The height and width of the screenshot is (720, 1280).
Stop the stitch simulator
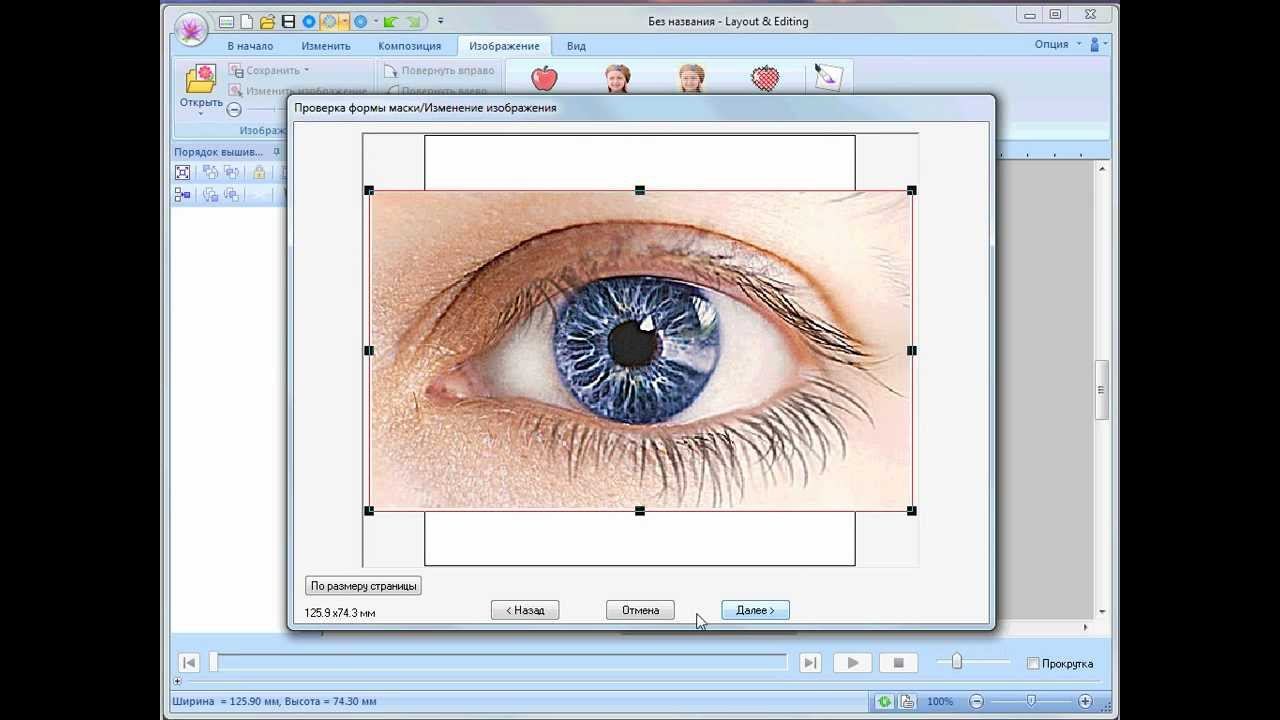pyautogui.click(x=898, y=663)
